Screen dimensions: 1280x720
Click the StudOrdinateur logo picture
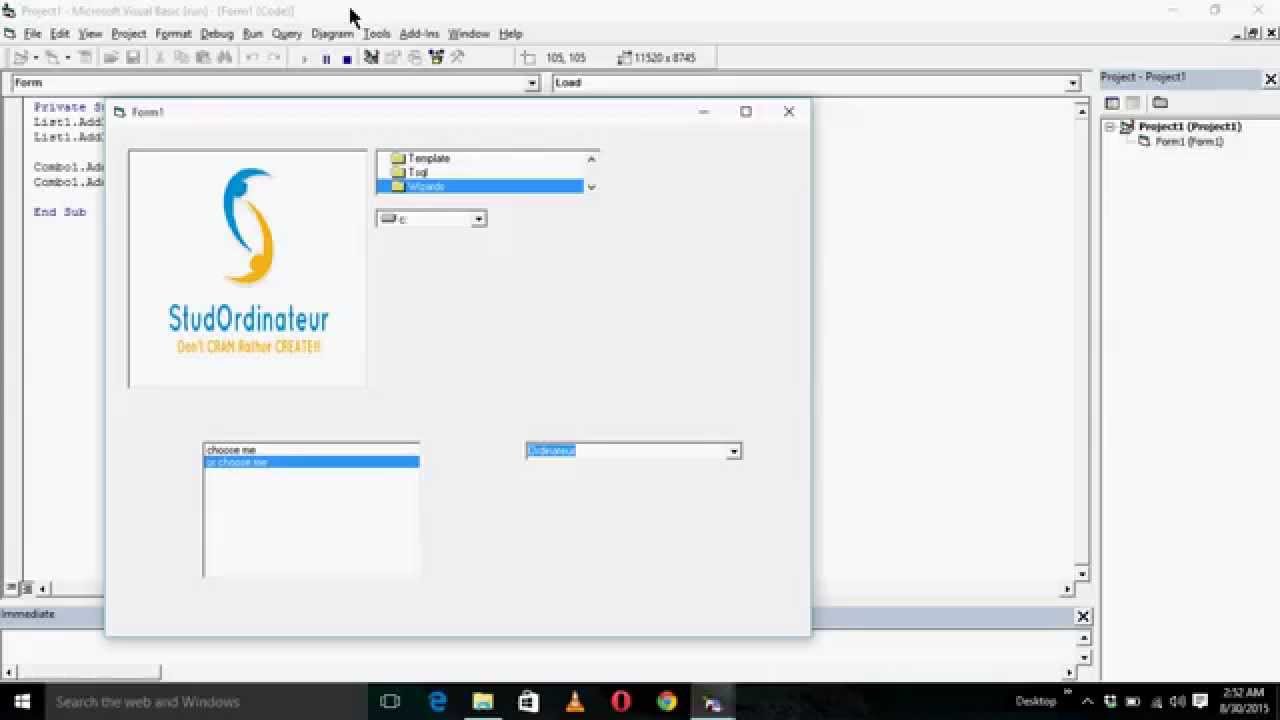(248, 268)
